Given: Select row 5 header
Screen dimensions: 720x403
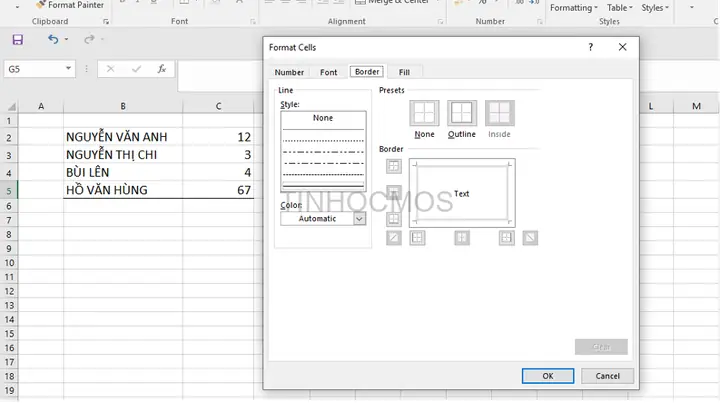Looking at the screenshot, I should 9,190.
